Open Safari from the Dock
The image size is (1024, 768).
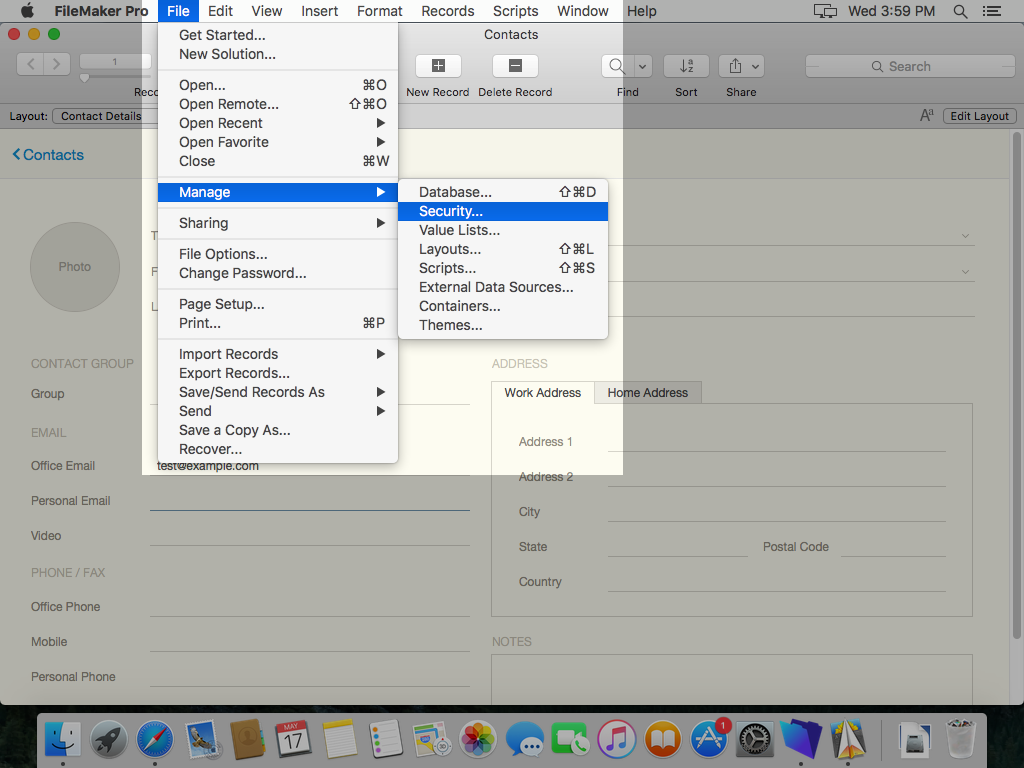tap(155, 740)
